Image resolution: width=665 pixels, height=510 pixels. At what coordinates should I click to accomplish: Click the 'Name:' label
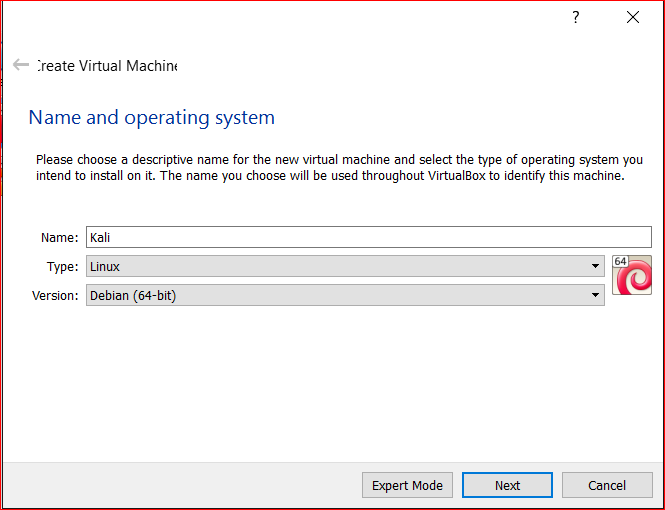pos(59,237)
